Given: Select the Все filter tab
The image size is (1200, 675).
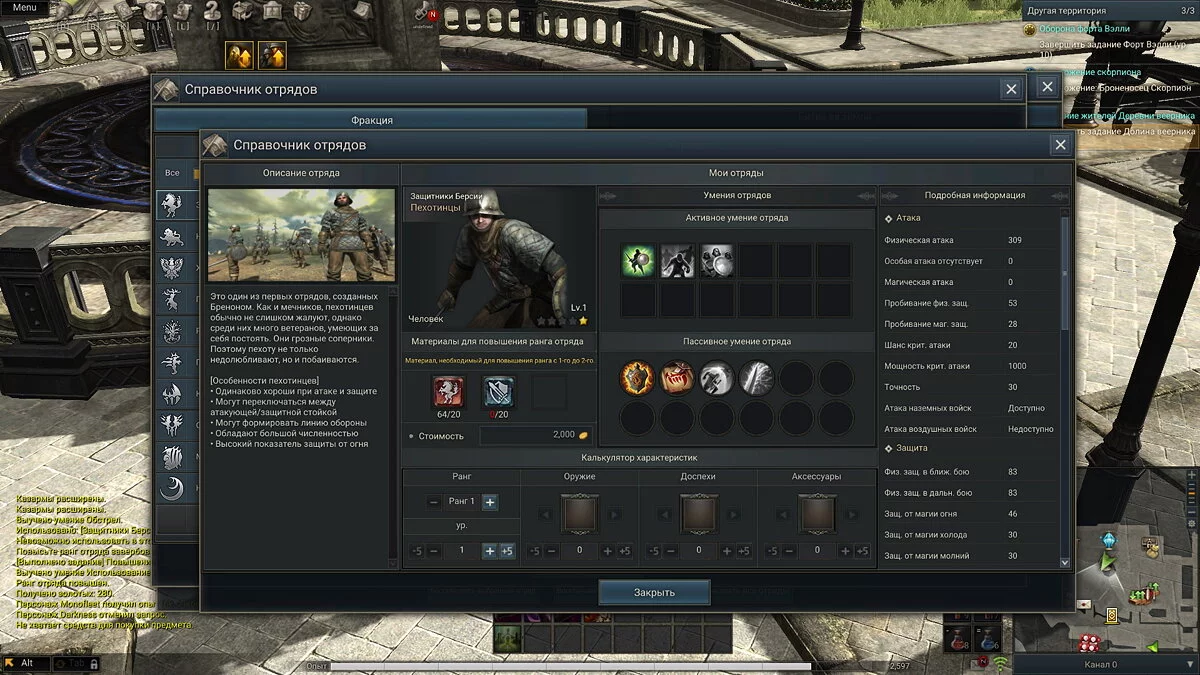Looking at the screenshot, I should point(172,173).
